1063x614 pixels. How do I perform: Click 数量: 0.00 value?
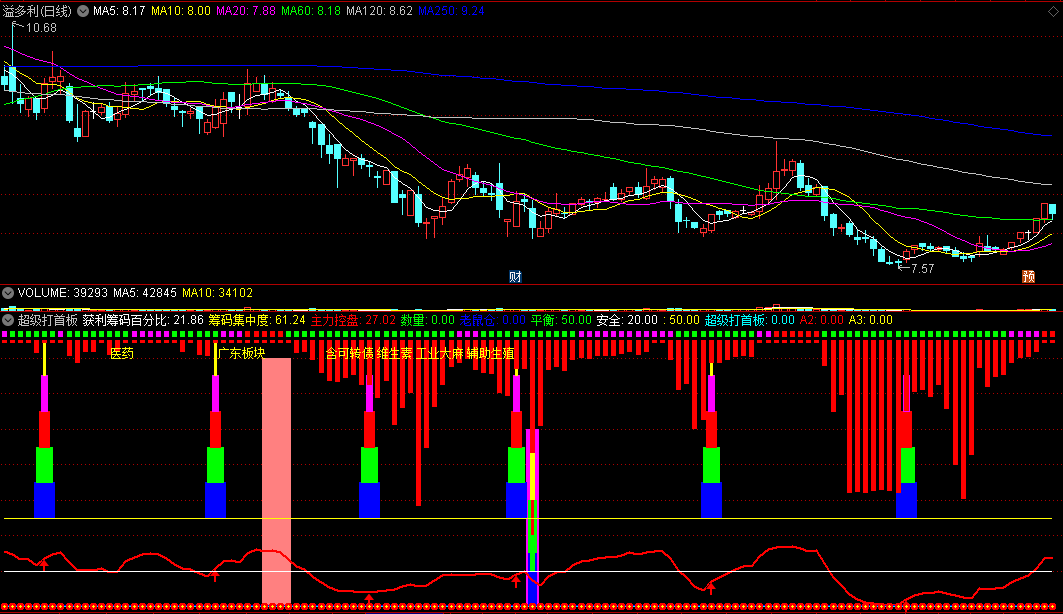point(428,320)
